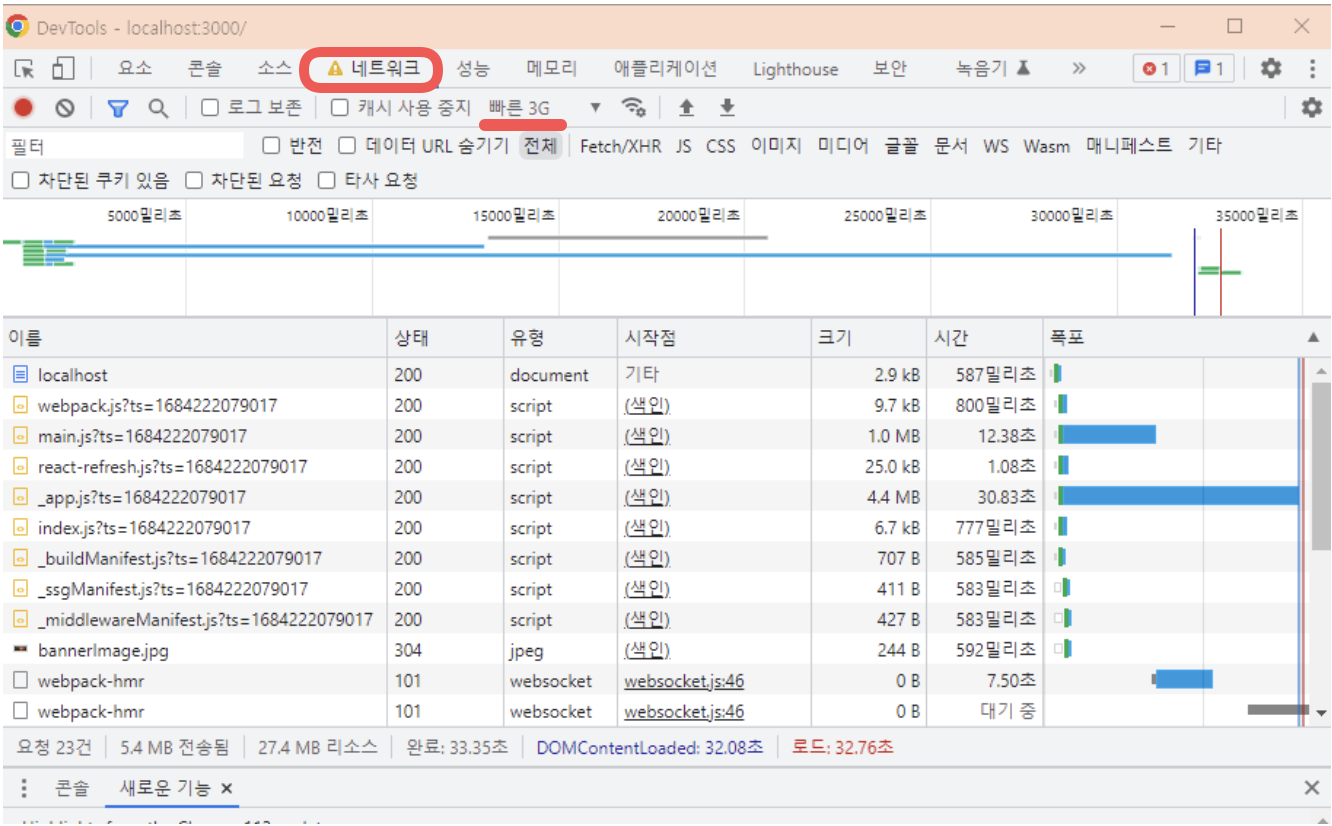This screenshot has height=826, width=1332.
Task: Click the red error count badge
Action: (1156, 68)
